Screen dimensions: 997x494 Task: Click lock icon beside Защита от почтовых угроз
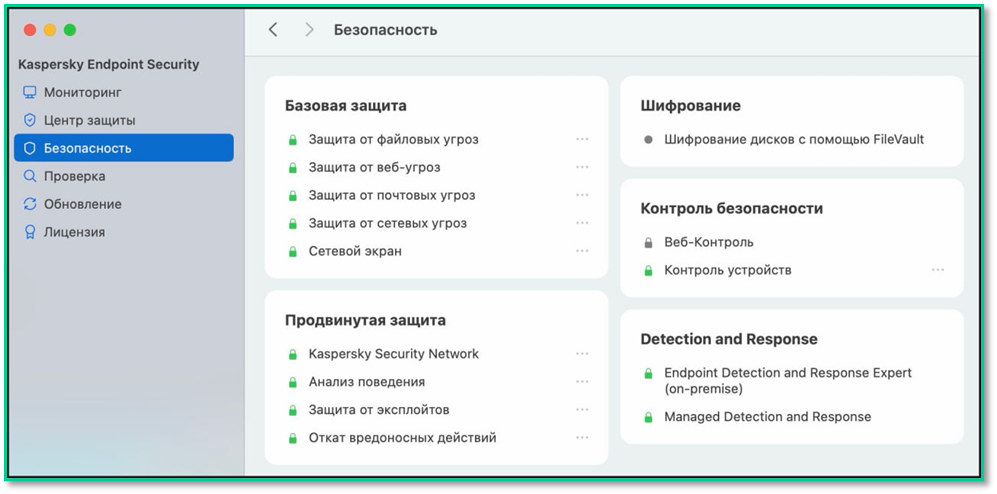coord(292,196)
